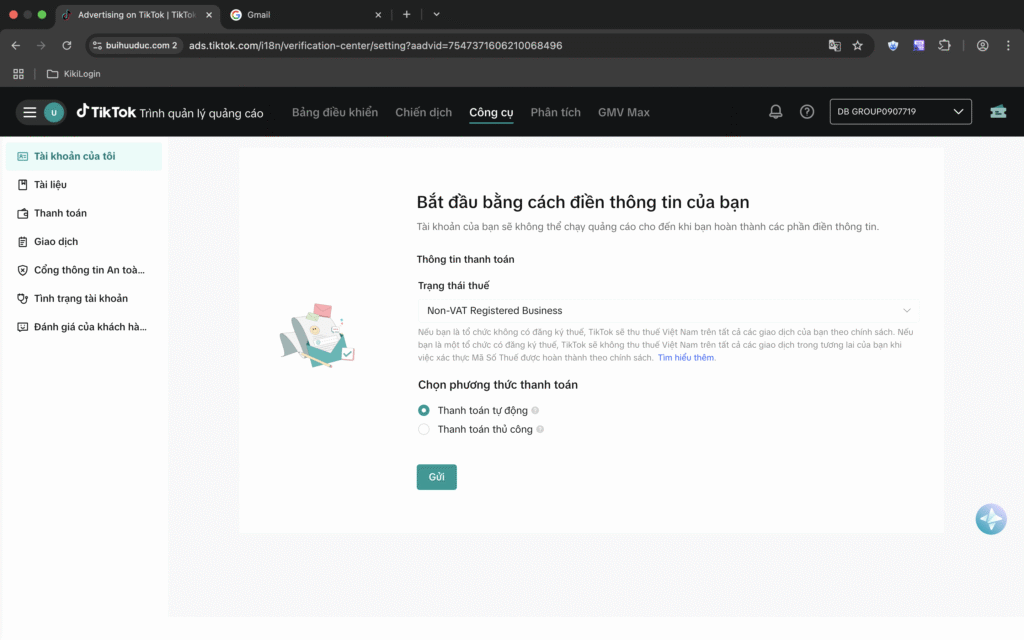Select Thanh toán tự động payment option
Screen dimensions: 1024x640
[x=423, y=410]
